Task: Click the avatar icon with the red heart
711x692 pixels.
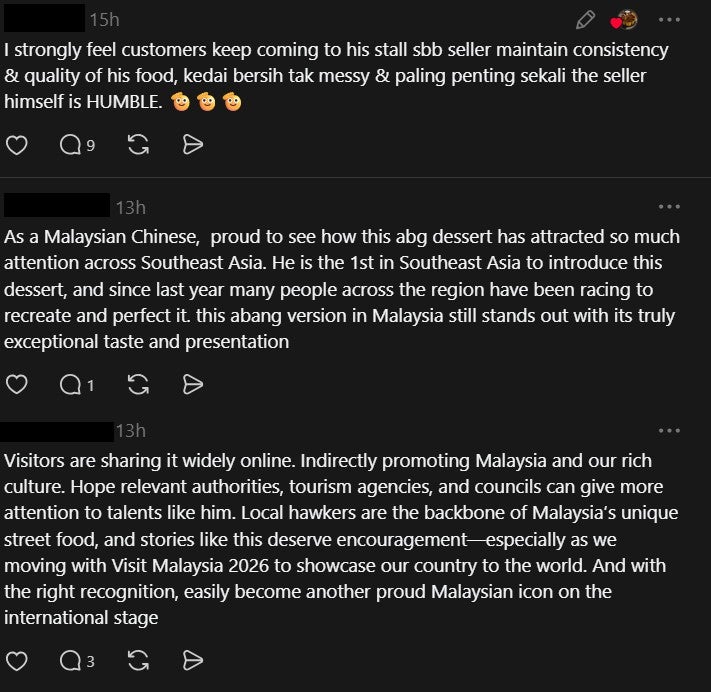Action: 625,19
